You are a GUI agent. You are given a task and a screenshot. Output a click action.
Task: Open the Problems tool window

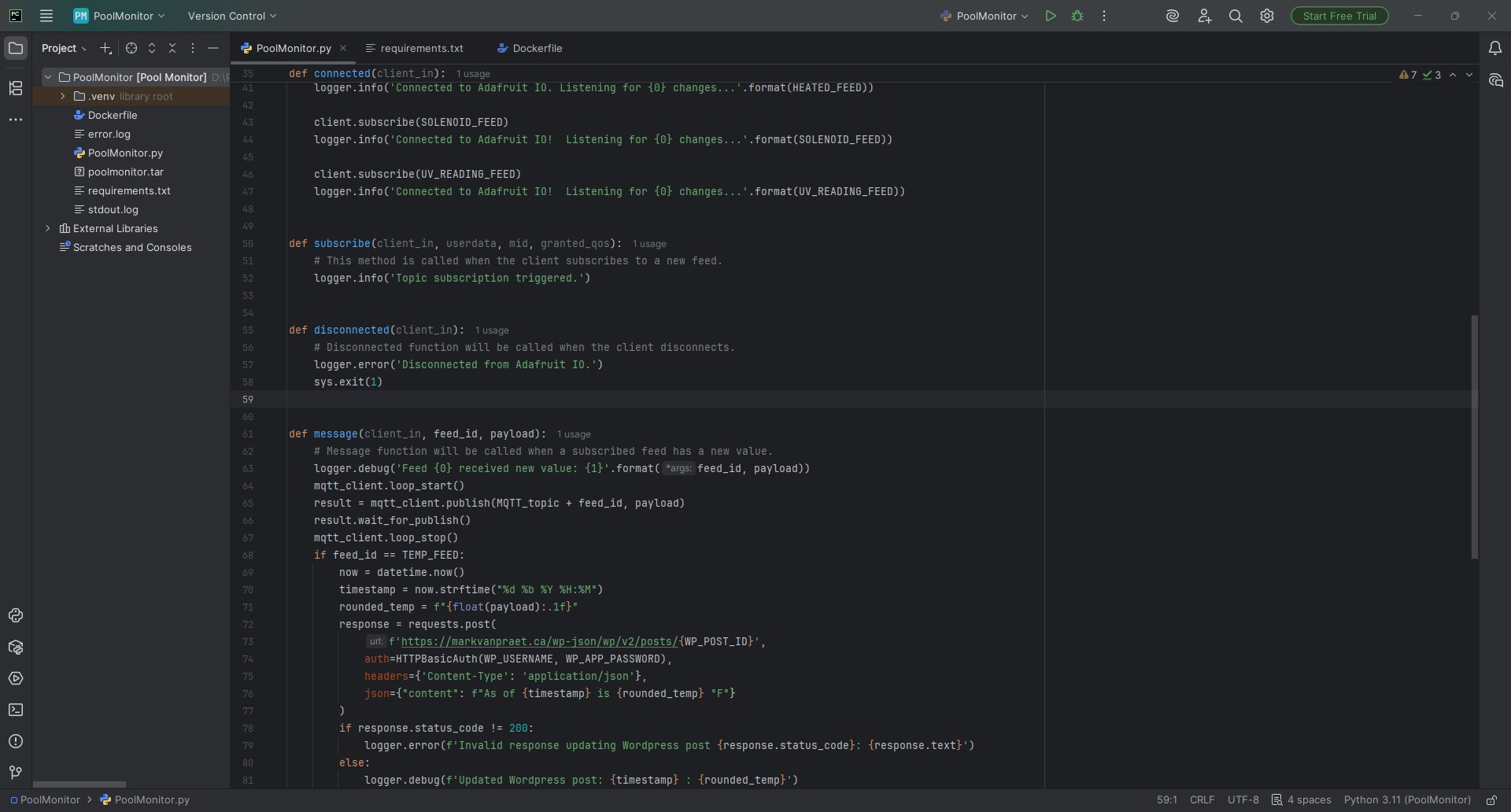click(16, 741)
